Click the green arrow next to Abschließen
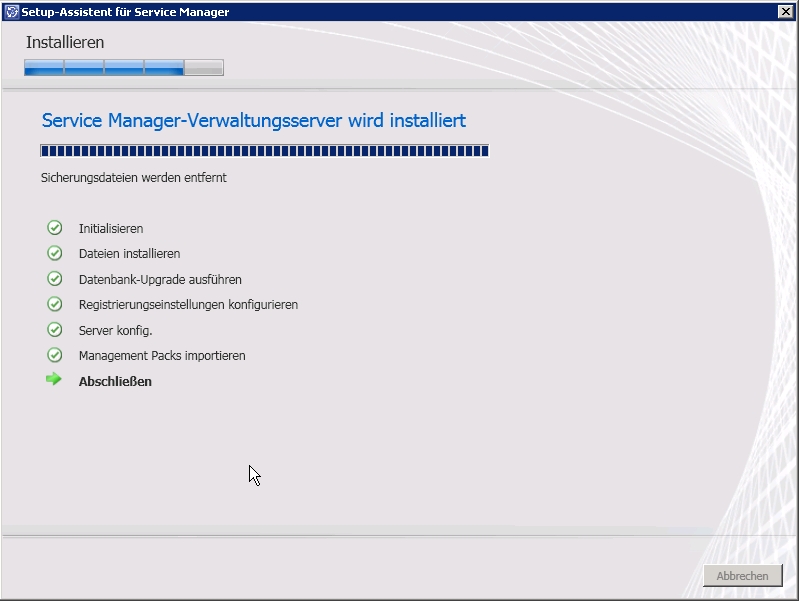 54,380
